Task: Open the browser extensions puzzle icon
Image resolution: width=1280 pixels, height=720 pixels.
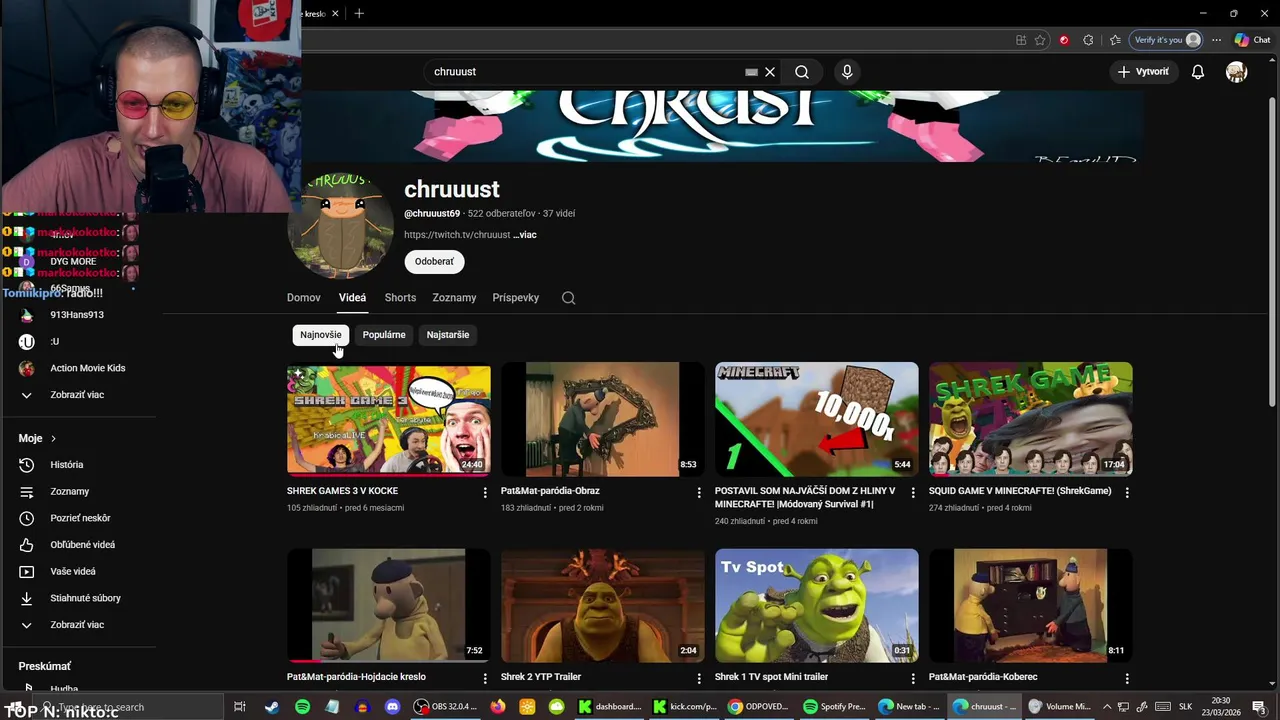Action: [x=1088, y=40]
